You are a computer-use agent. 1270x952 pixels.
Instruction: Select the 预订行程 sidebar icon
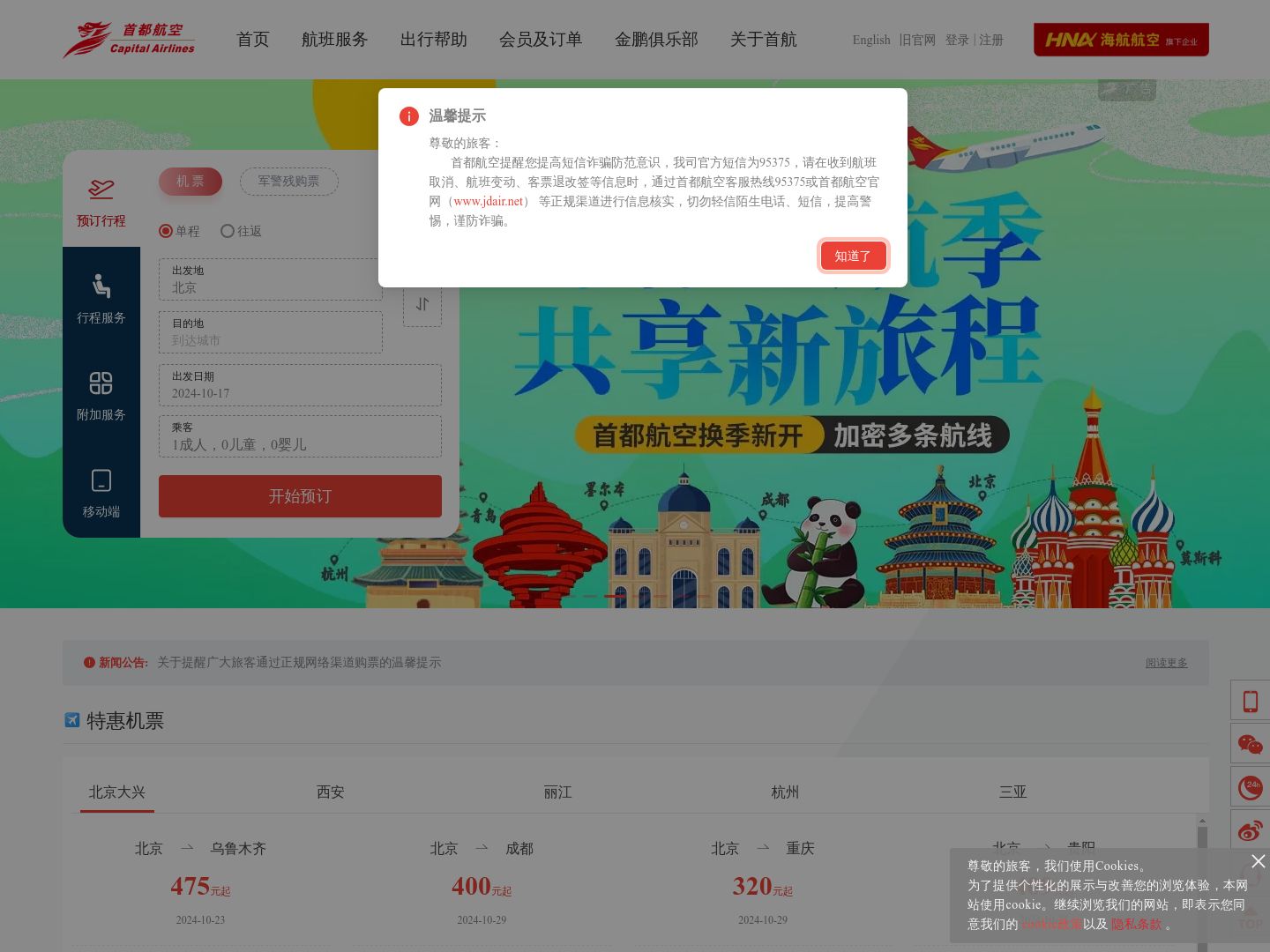(x=101, y=189)
